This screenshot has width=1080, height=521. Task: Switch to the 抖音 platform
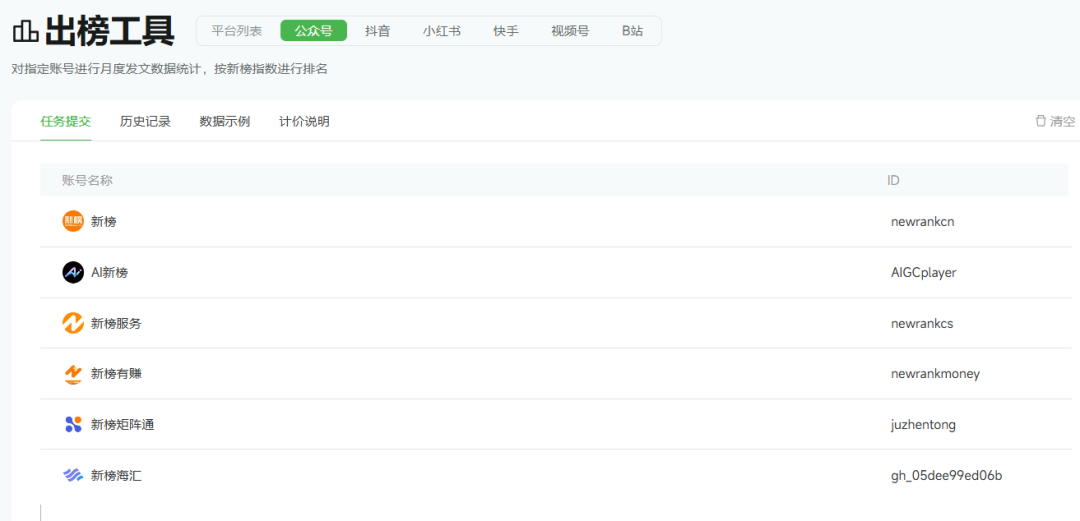click(378, 31)
